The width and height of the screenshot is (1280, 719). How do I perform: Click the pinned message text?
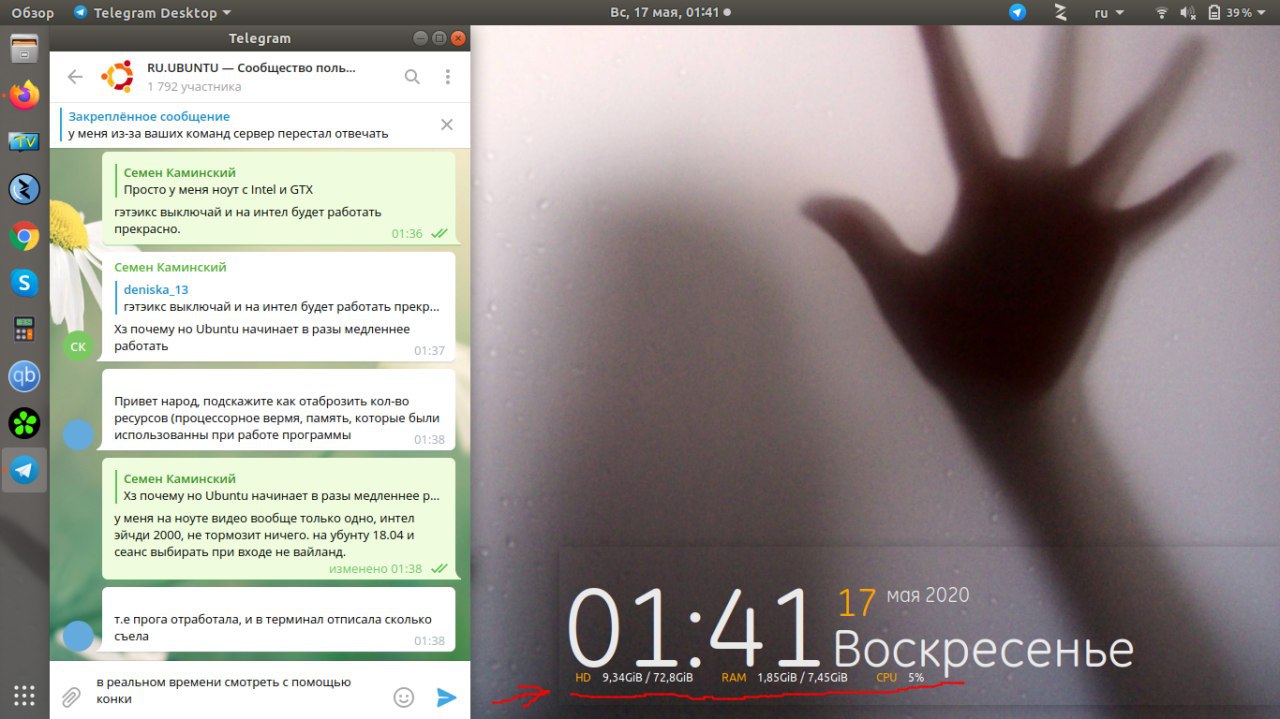click(228, 133)
